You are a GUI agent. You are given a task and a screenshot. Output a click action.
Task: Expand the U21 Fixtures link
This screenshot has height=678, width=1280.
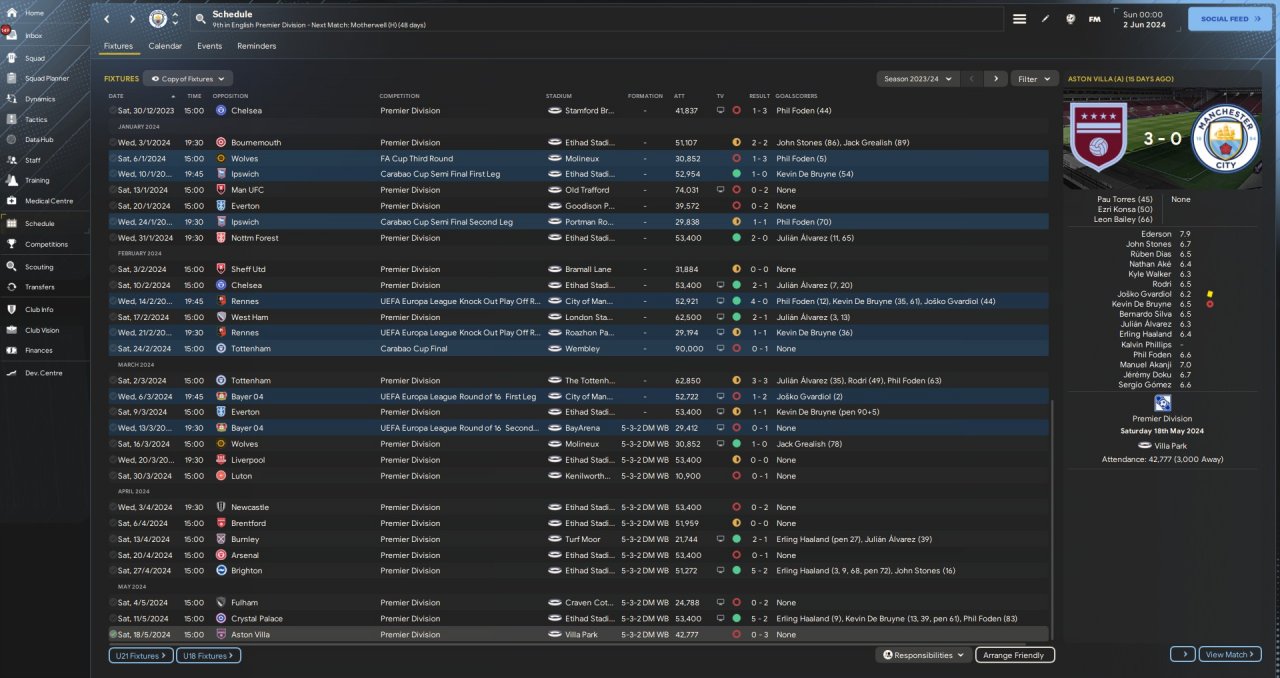pyautogui.click(x=141, y=655)
